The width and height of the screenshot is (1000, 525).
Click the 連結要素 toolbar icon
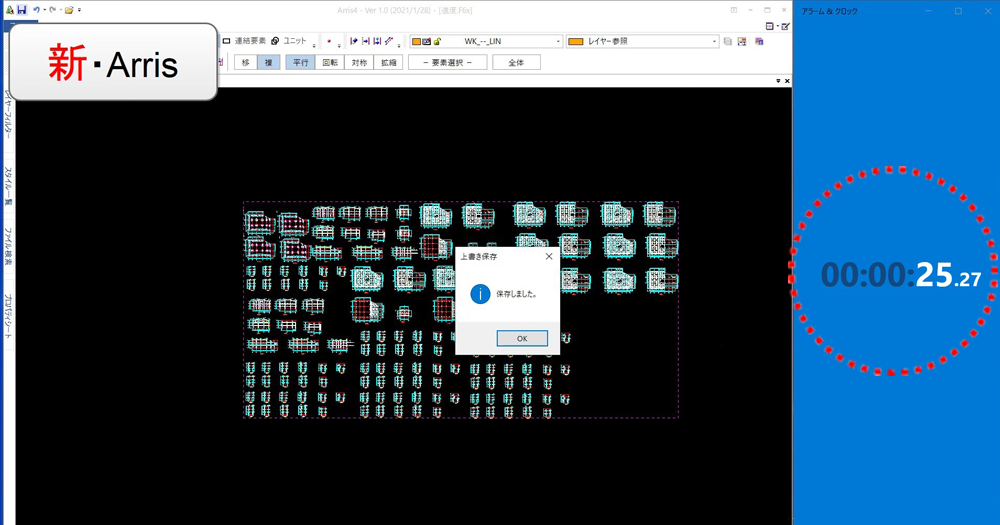pos(227,41)
